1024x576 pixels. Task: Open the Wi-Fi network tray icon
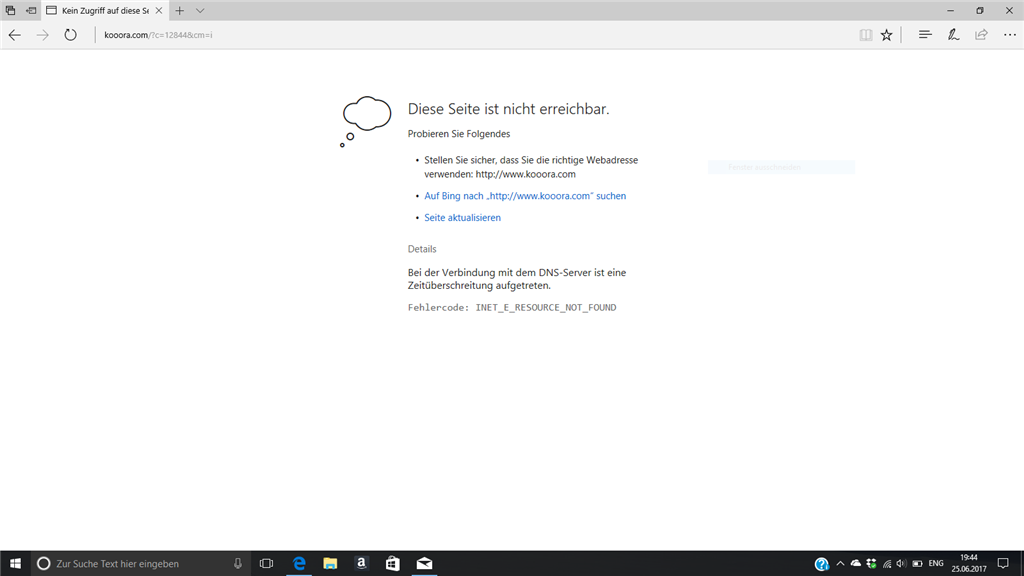tap(887, 564)
